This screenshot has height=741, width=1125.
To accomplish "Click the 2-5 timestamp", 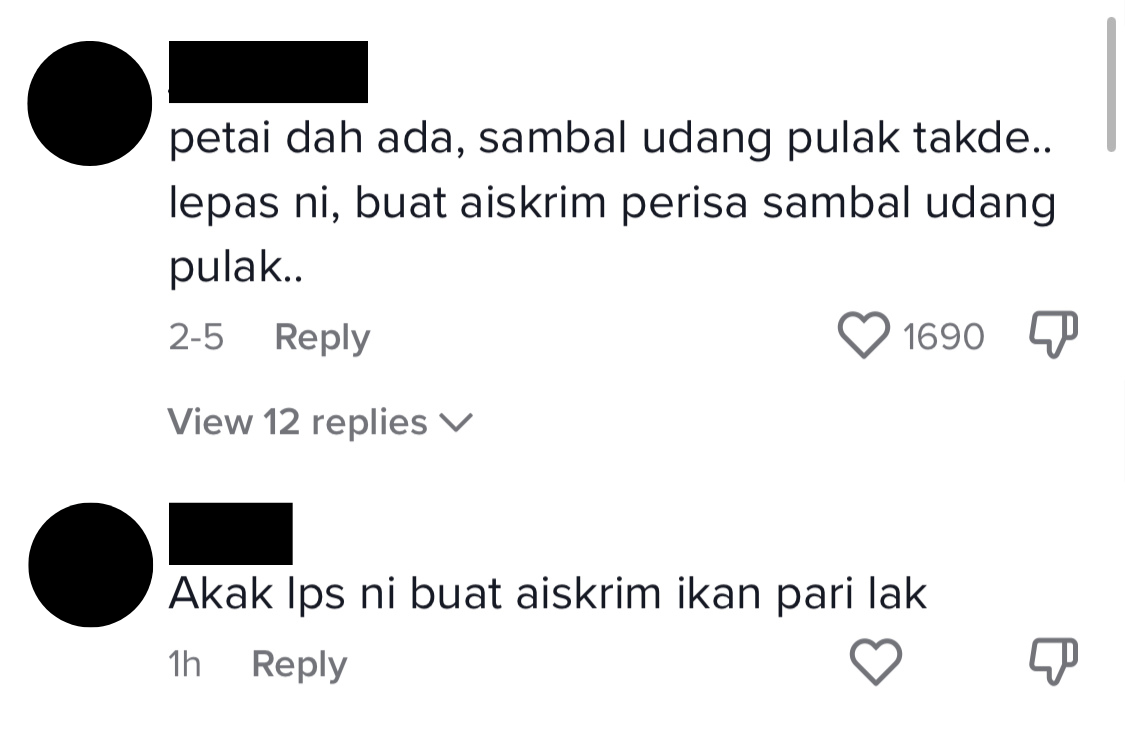I will [x=196, y=336].
